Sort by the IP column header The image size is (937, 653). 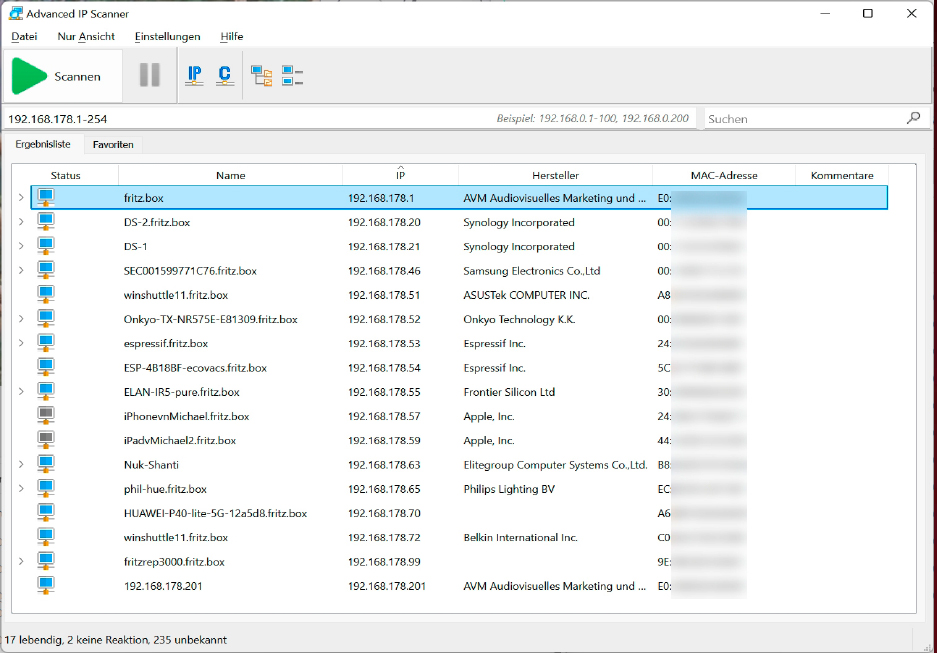pyautogui.click(x=400, y=176)
